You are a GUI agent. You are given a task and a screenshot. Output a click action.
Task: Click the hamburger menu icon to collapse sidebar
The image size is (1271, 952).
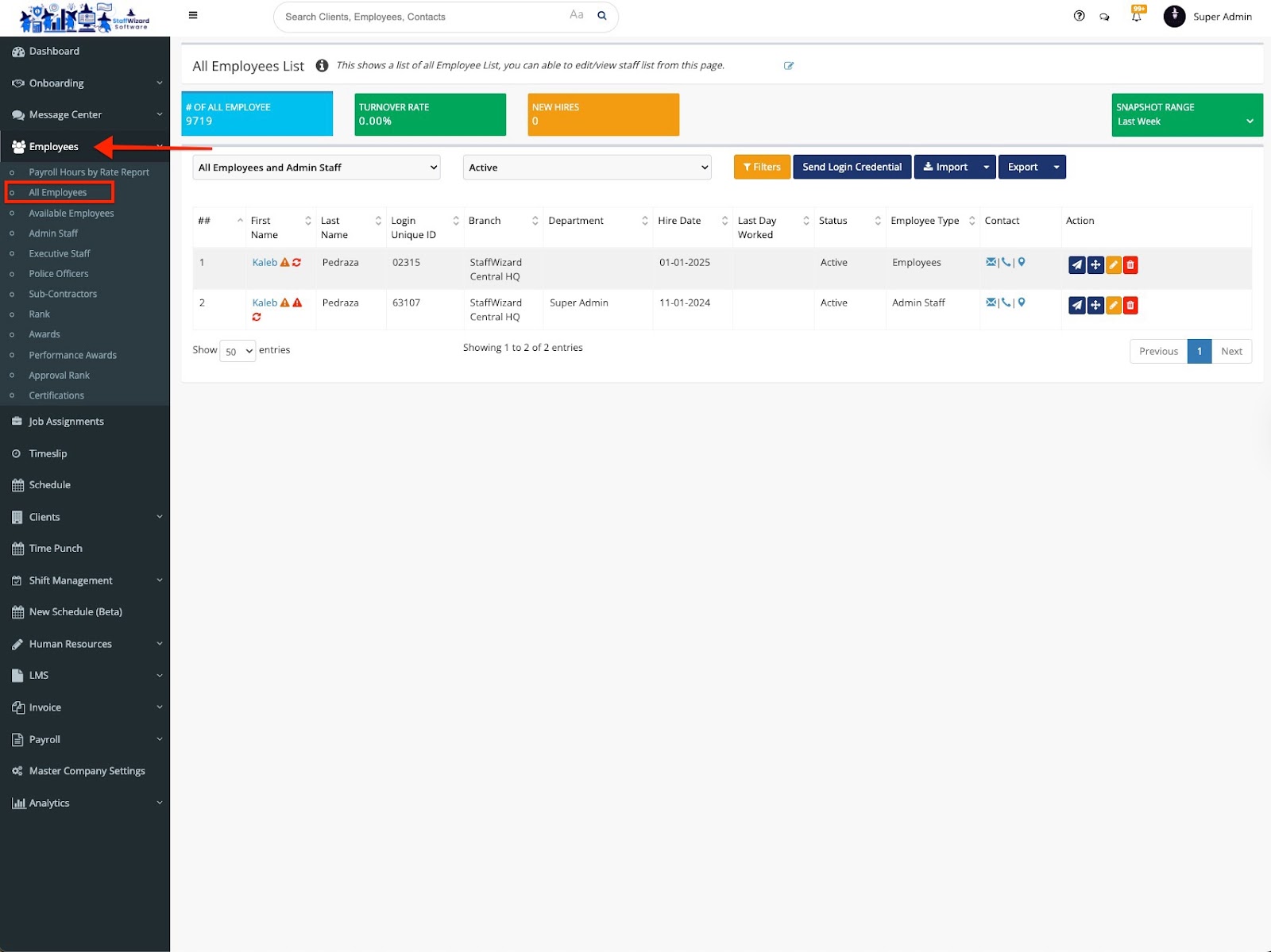193,15
